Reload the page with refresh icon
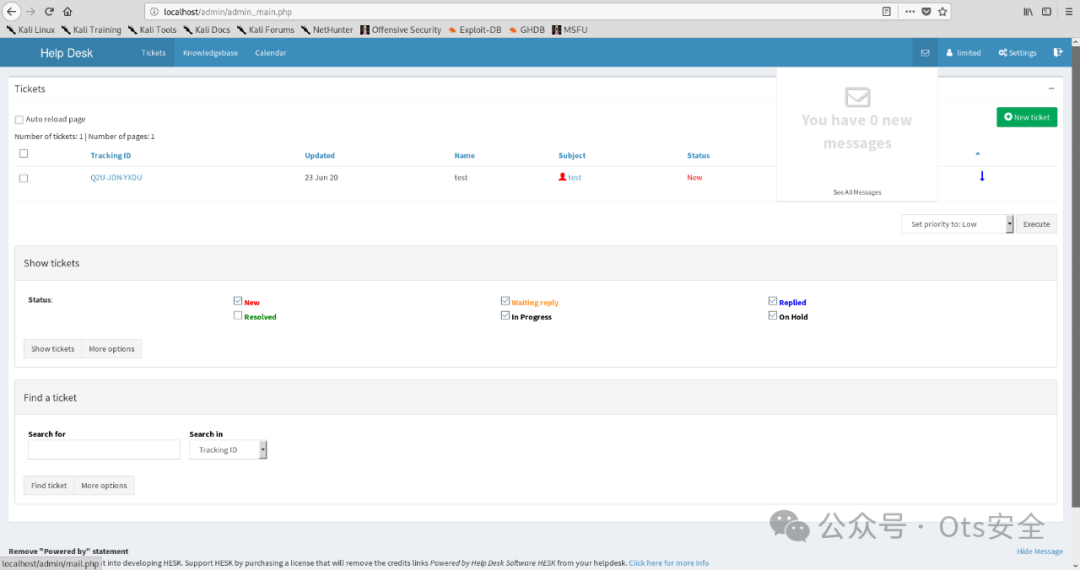 tap(49, 12)
